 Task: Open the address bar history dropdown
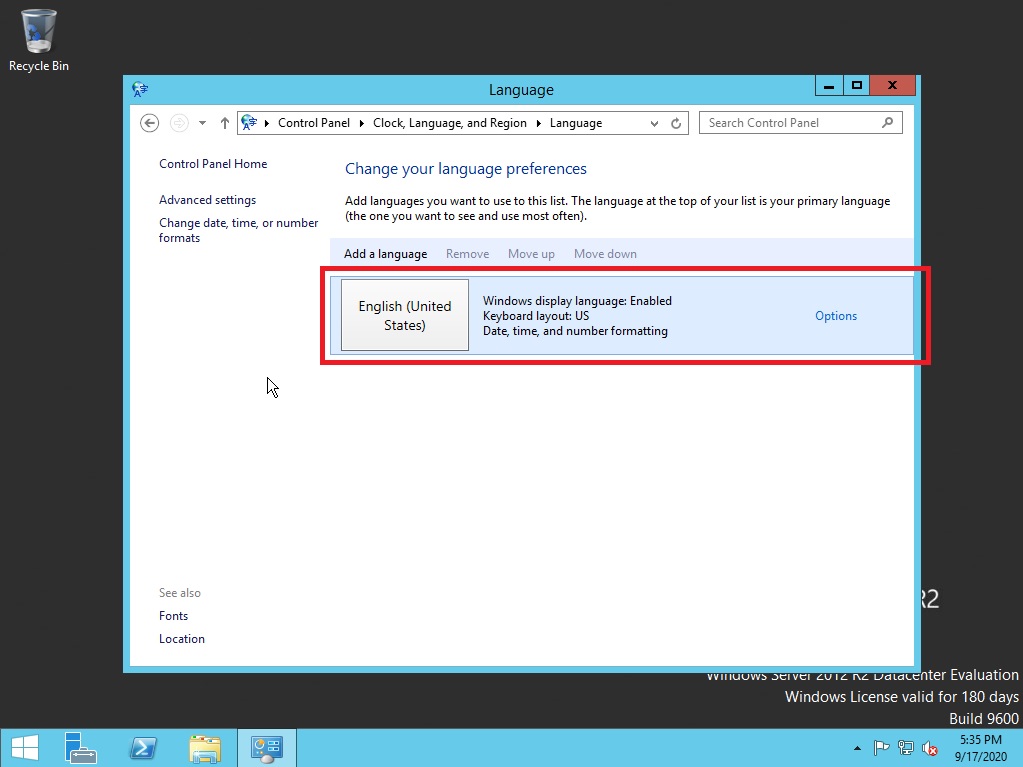(654, 123)
